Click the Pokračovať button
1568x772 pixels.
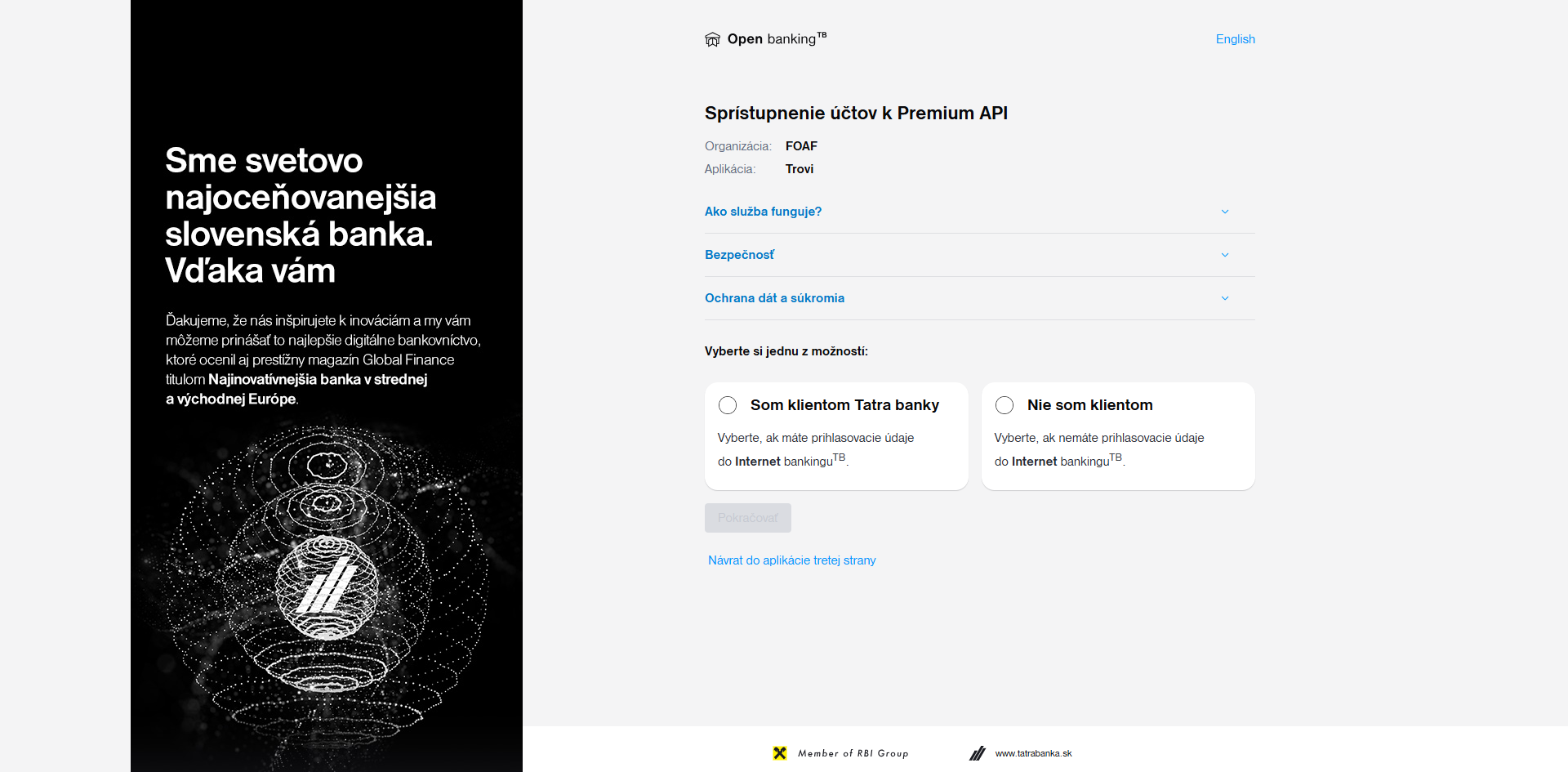[748, 518]
